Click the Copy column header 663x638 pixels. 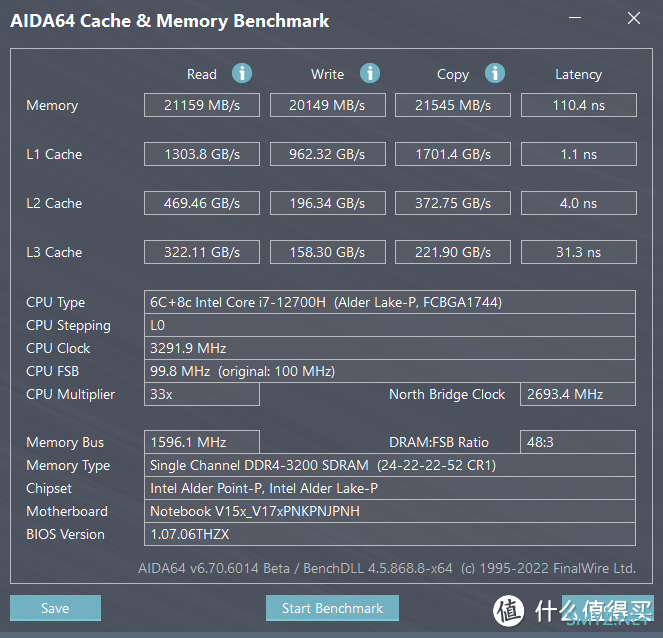point(453,75)
